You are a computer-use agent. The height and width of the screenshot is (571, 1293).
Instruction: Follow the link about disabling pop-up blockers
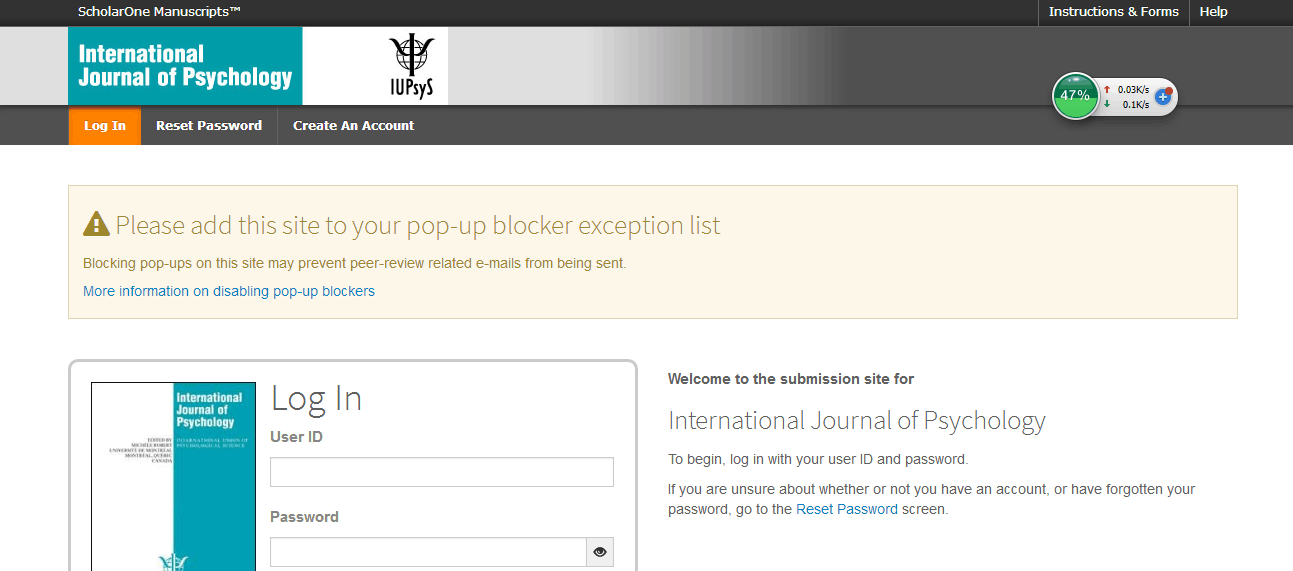[229, 291]
